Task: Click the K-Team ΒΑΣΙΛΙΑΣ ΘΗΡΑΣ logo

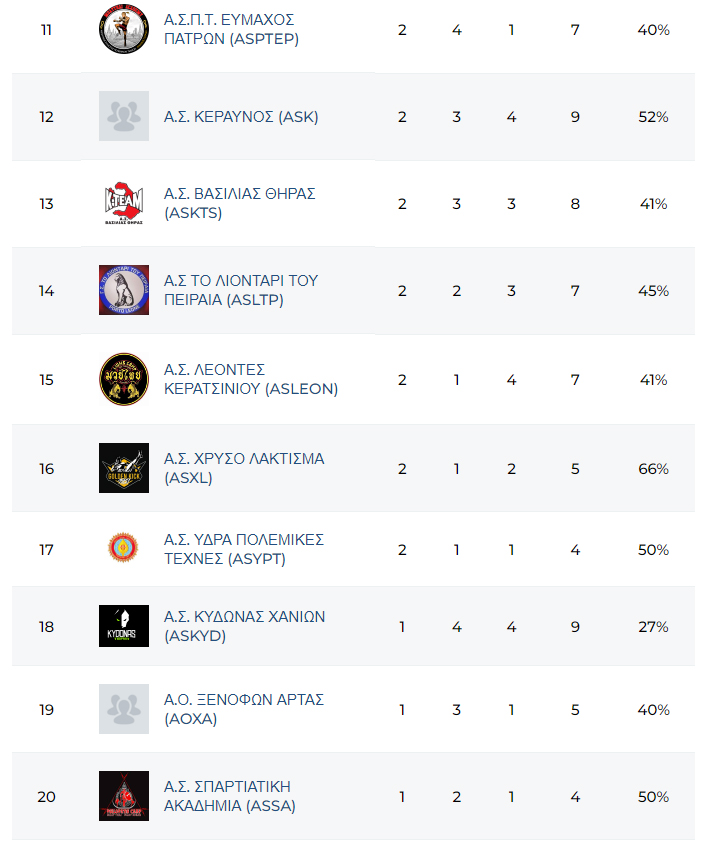Action: [x=124, y=204]
